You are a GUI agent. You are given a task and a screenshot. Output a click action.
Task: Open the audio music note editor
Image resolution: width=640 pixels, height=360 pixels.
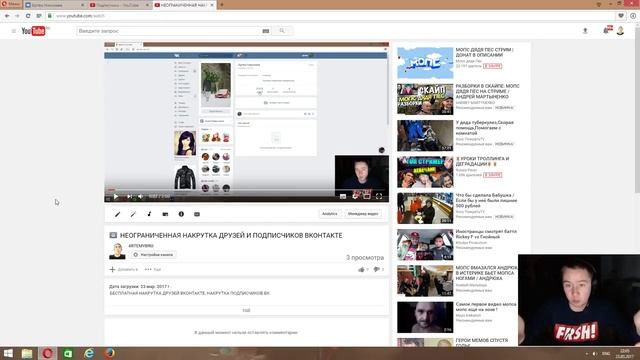(x=149, y=214)
